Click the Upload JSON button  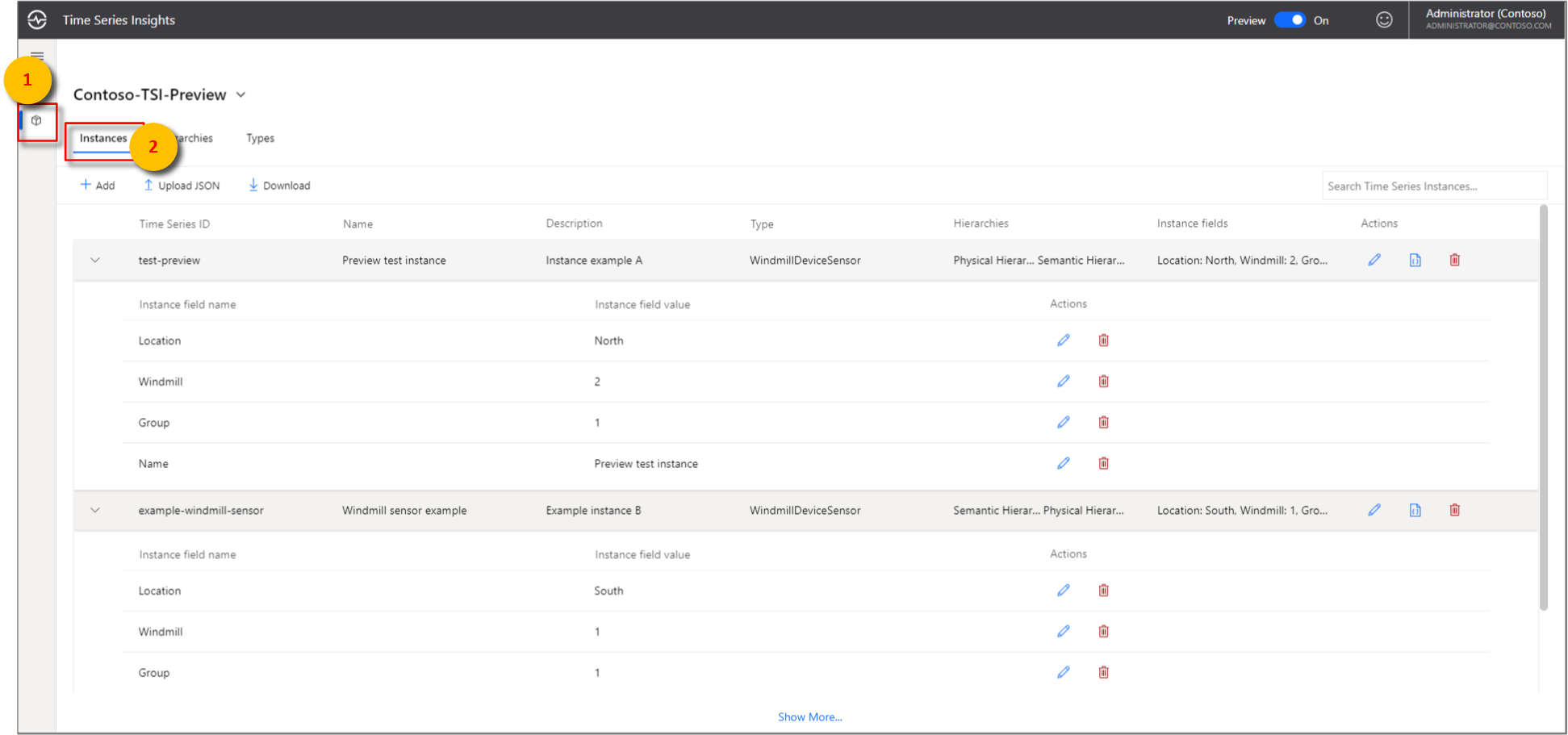coord(182,186)
